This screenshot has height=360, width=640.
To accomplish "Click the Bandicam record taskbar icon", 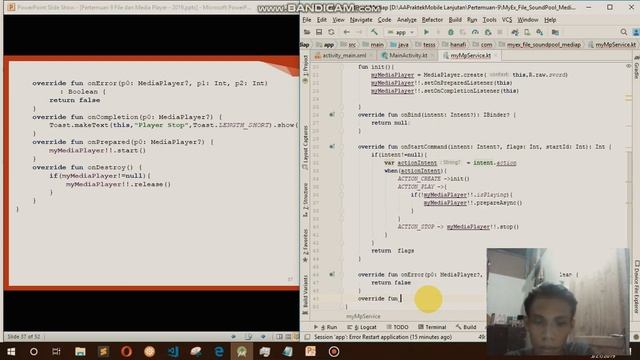I will tap(334, 351).
